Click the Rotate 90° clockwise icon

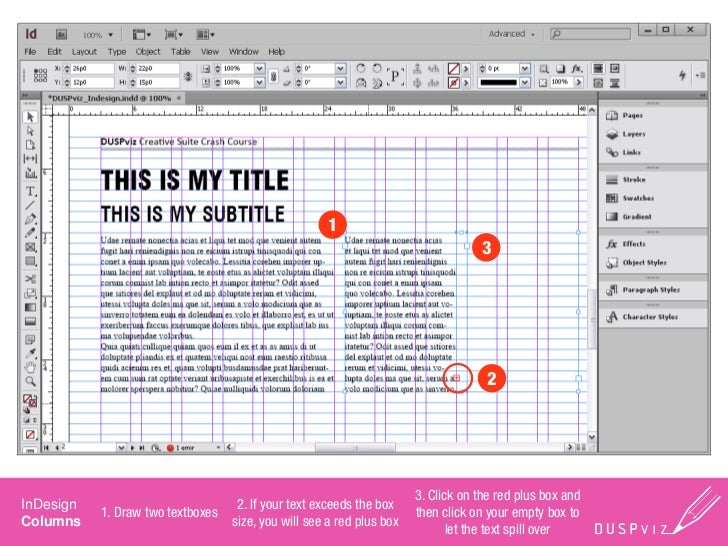pos(361,69)
